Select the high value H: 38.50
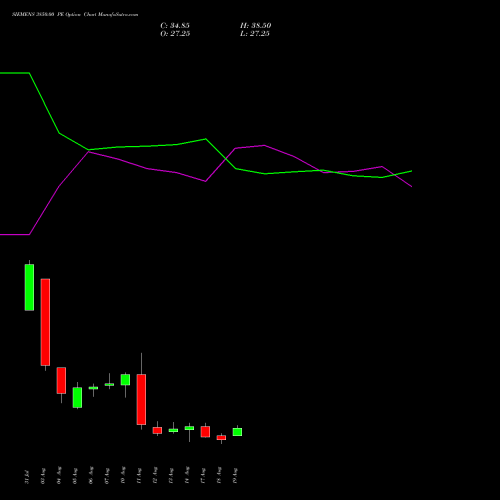This screenshot has width=500, height=500. 255,26
